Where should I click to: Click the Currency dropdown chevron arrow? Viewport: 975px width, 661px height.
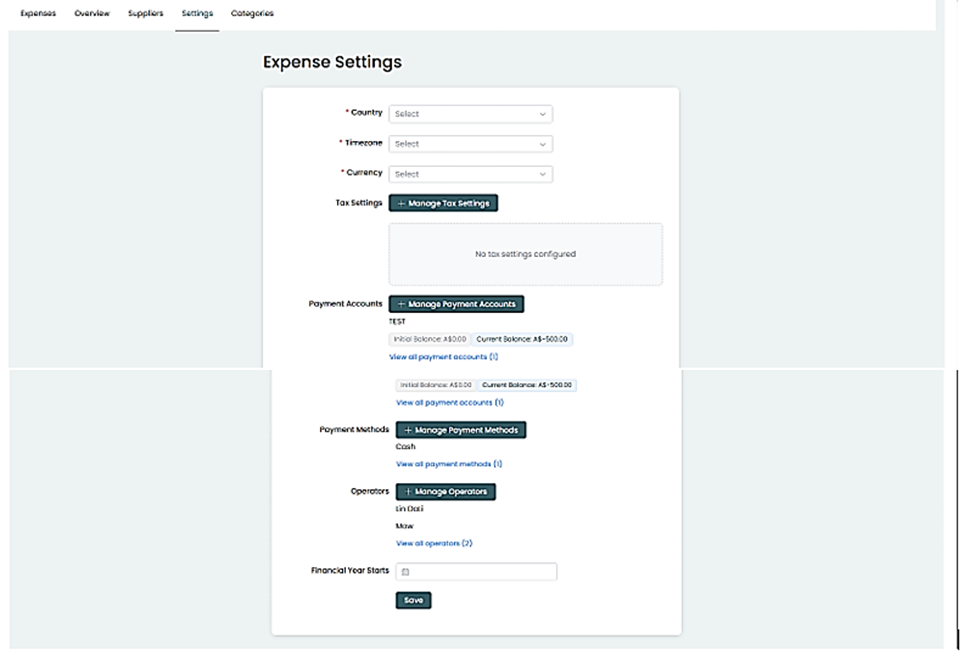tap(543, 174)
